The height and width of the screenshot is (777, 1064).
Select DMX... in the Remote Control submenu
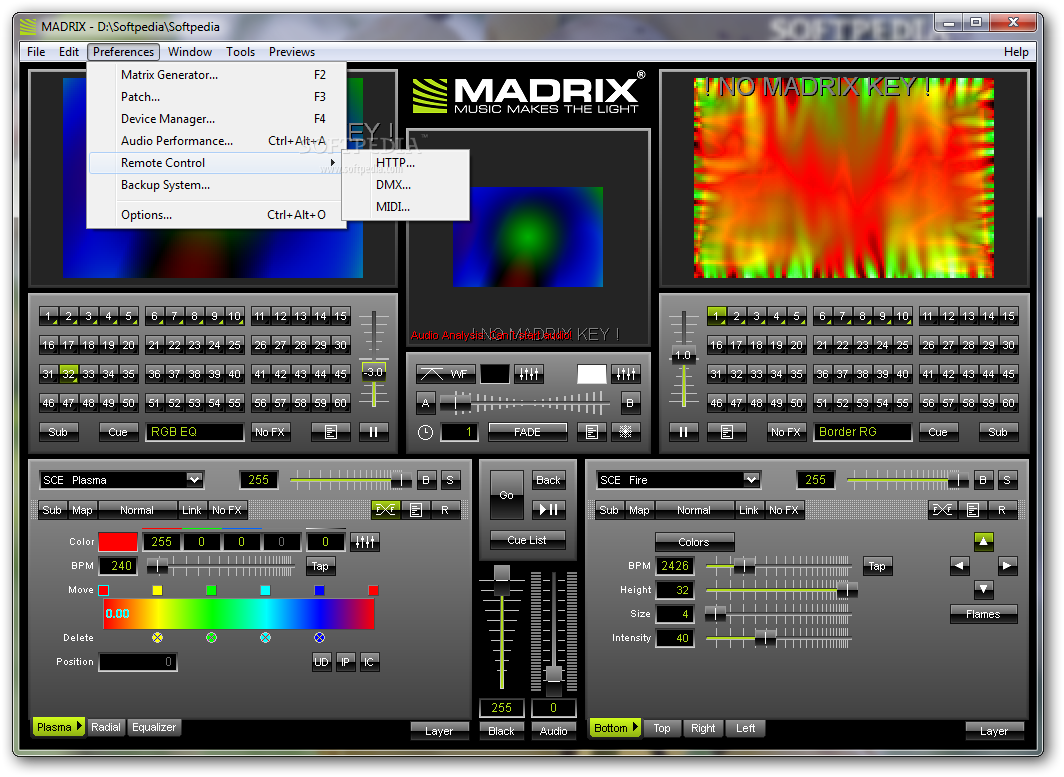(x=405, y=185)
